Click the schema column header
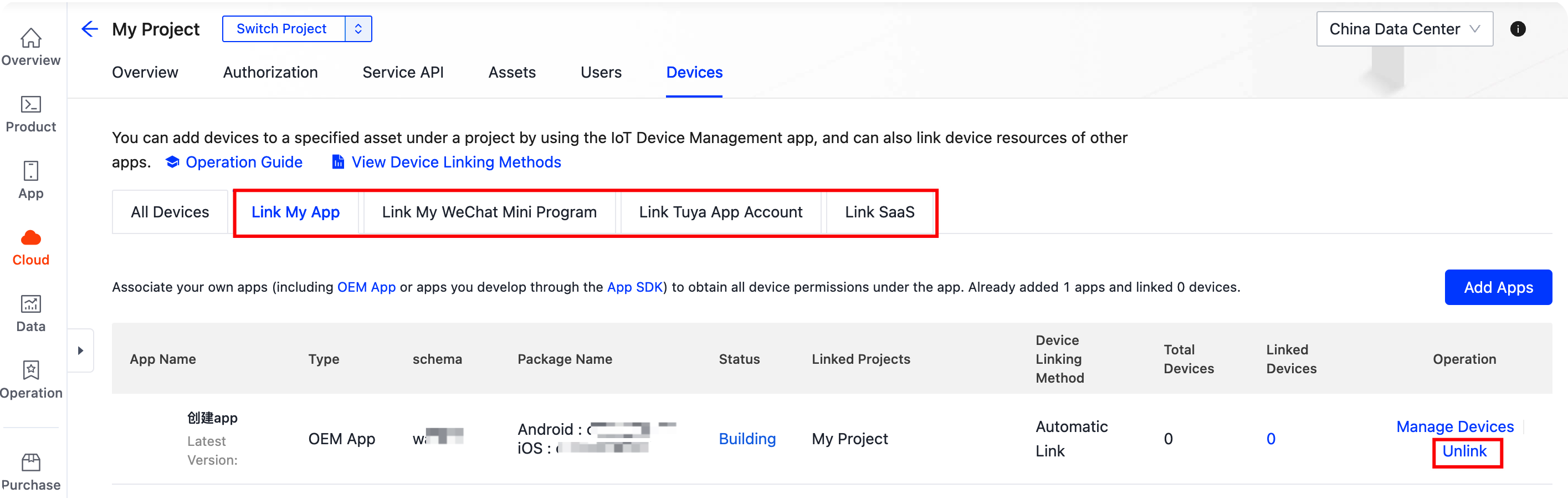1568x498 pixels. 437,359
